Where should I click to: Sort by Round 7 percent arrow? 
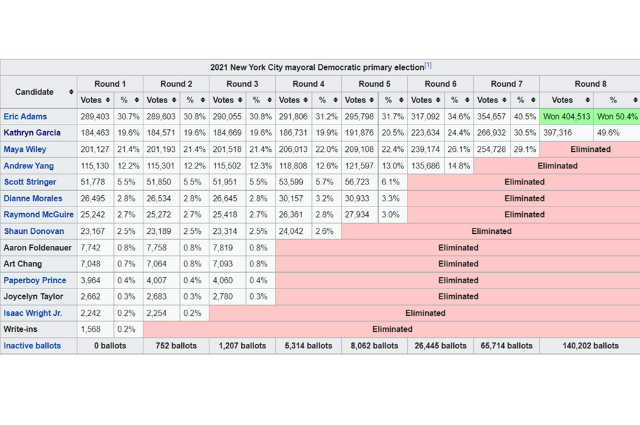(x=533, y=100)
